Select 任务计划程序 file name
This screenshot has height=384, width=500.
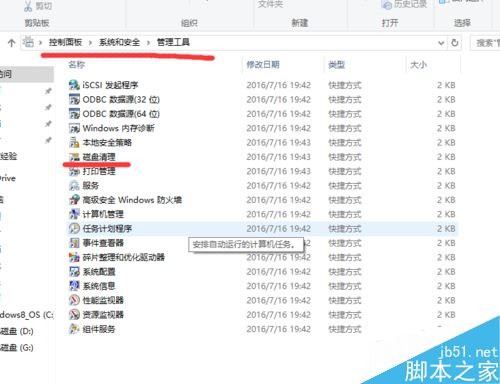click(107, 228)
